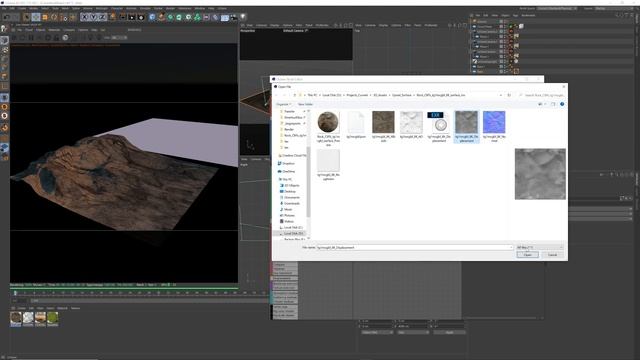
Task: Select Local Disk (C:) in the navigation tree
Action: pyautogui.click(x=292, y=227)
